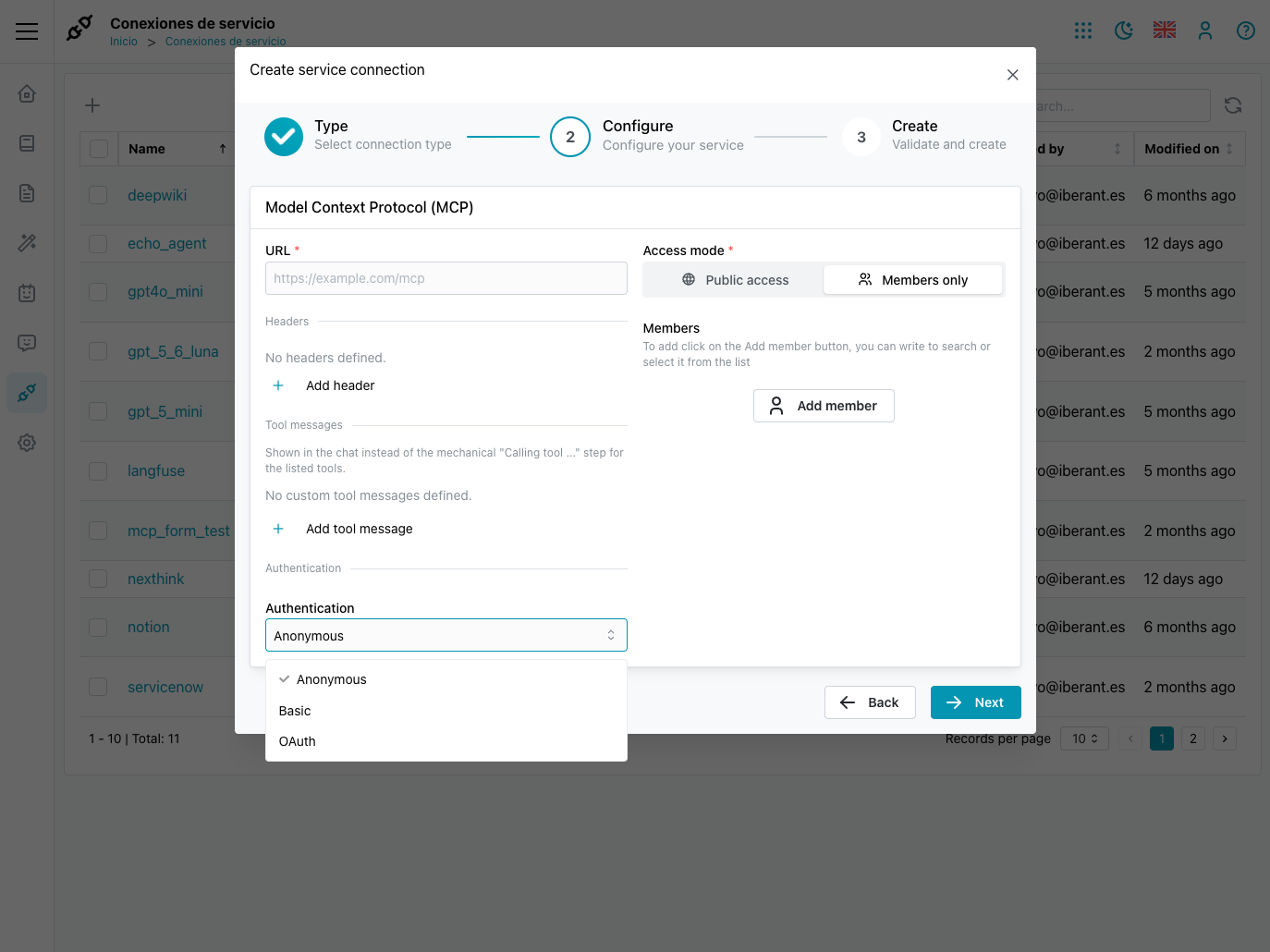Open Records per page dropdown
This screenshot has width=1270, height=952.
pos(1085,738)
